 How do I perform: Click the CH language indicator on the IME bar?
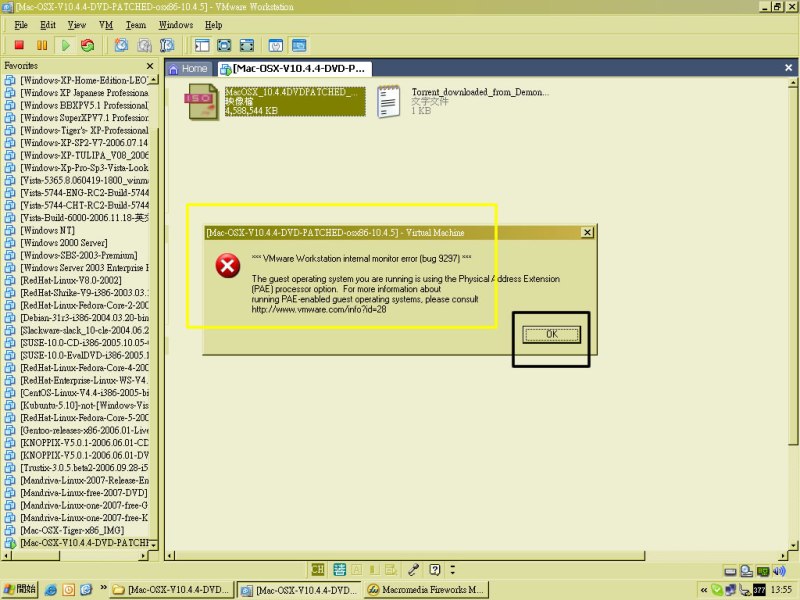point(317,569)
